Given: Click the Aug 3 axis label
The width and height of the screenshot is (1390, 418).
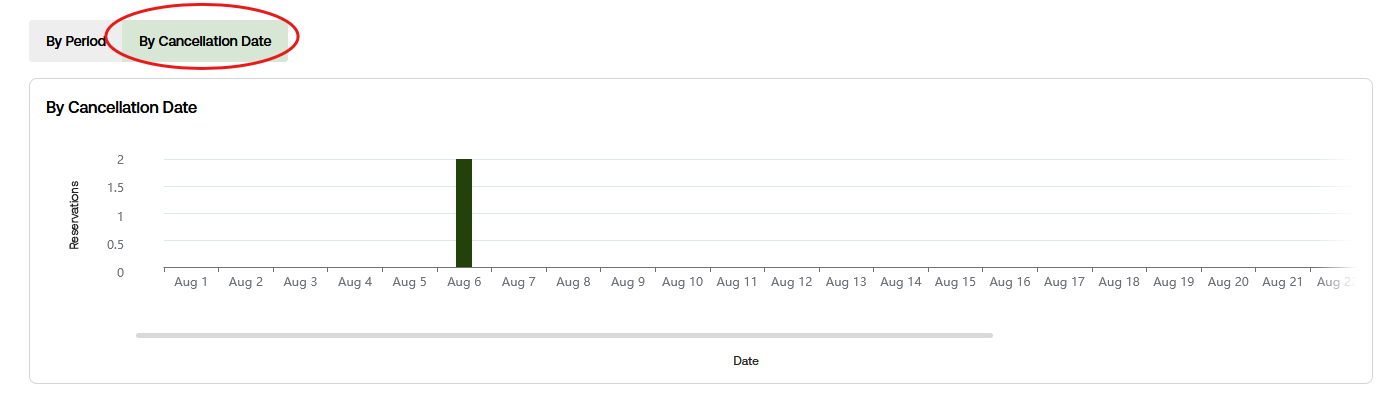Looking at the screenshot, I should [x=300, y=282].
